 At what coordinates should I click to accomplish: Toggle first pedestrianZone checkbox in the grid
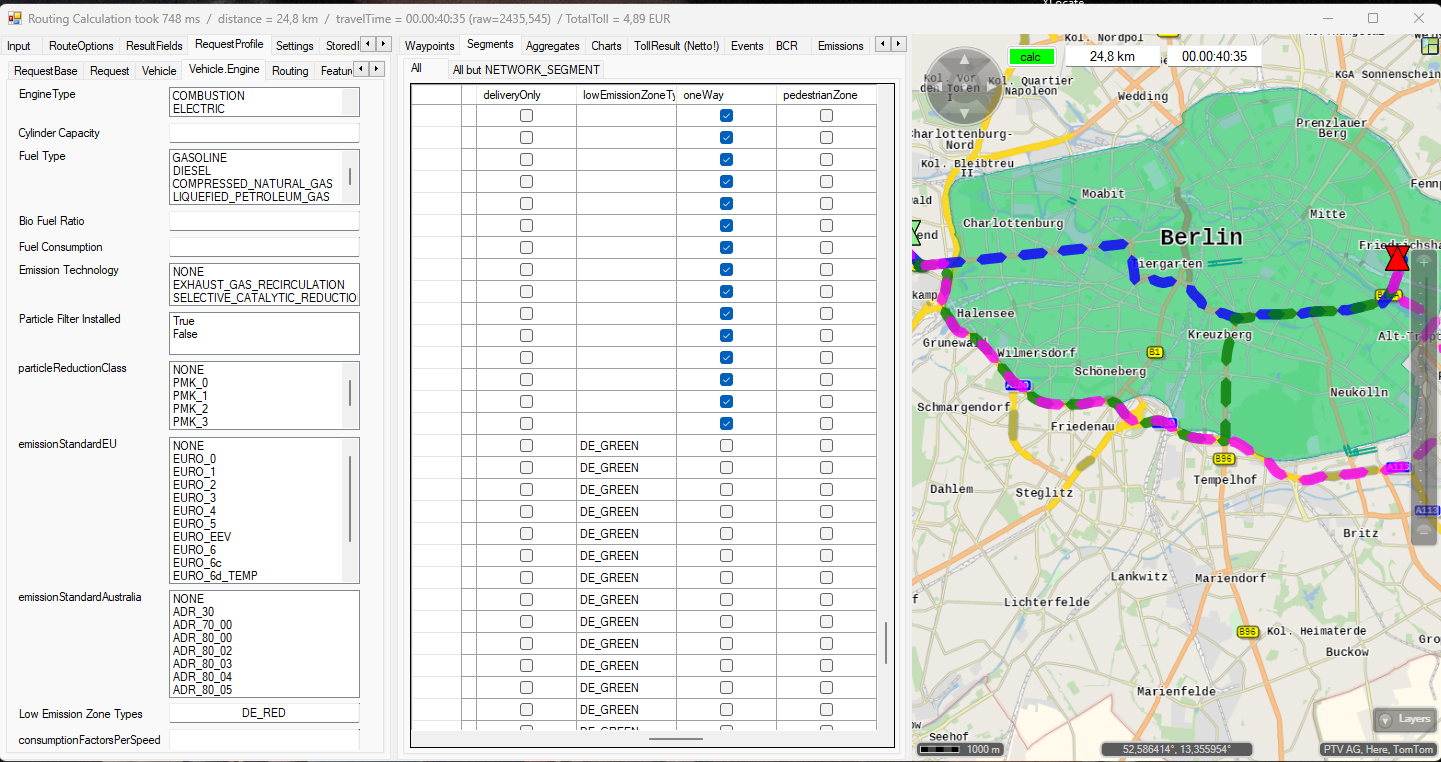826,116
